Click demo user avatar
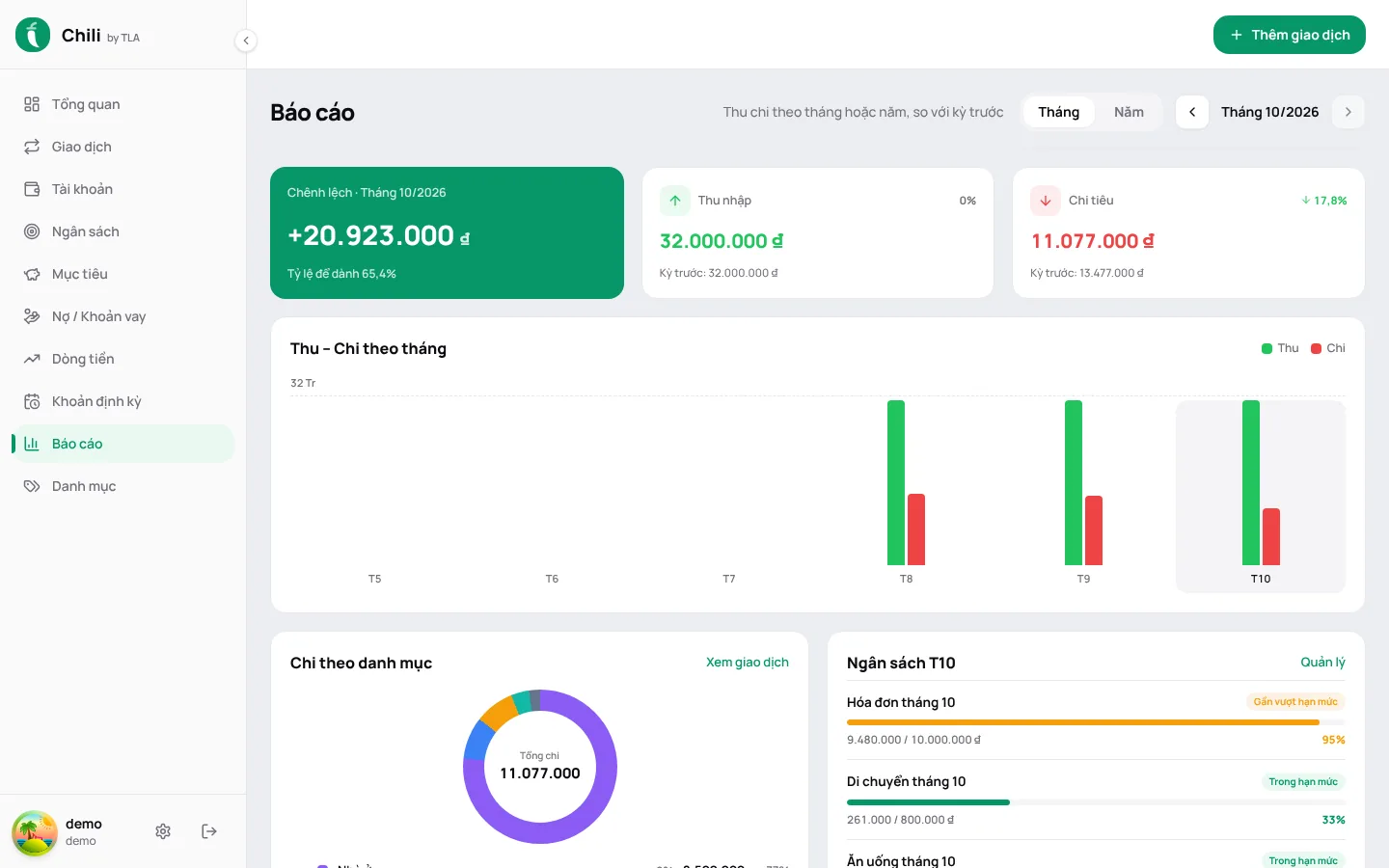The width and height of the screenshot is (1389, 868). pyautogui.click(x=35, y=832)
